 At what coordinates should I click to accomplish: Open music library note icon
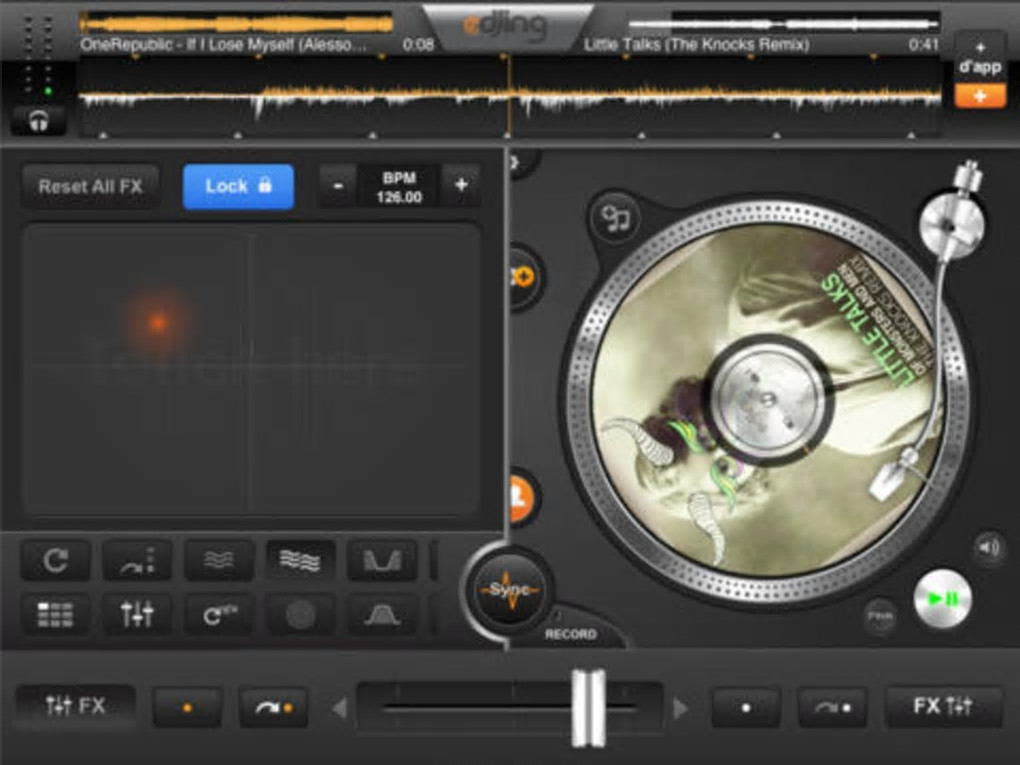pos(615,218)
